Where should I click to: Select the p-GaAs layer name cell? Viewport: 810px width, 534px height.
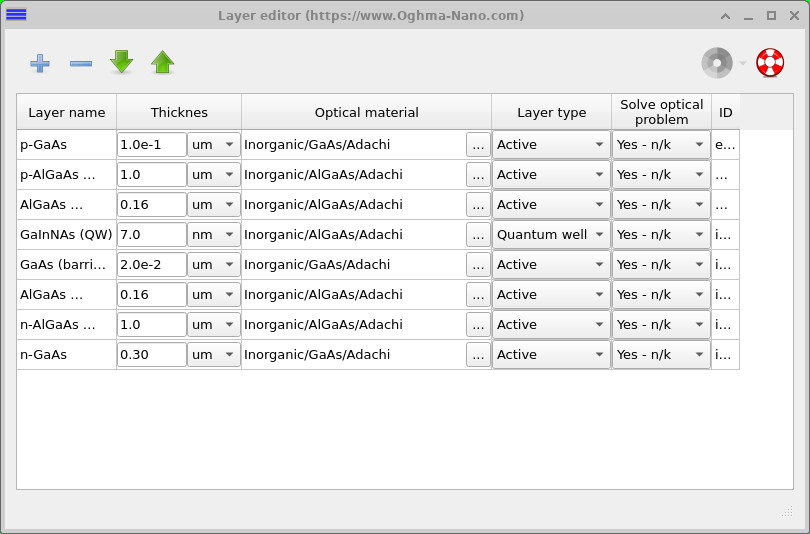67,145
